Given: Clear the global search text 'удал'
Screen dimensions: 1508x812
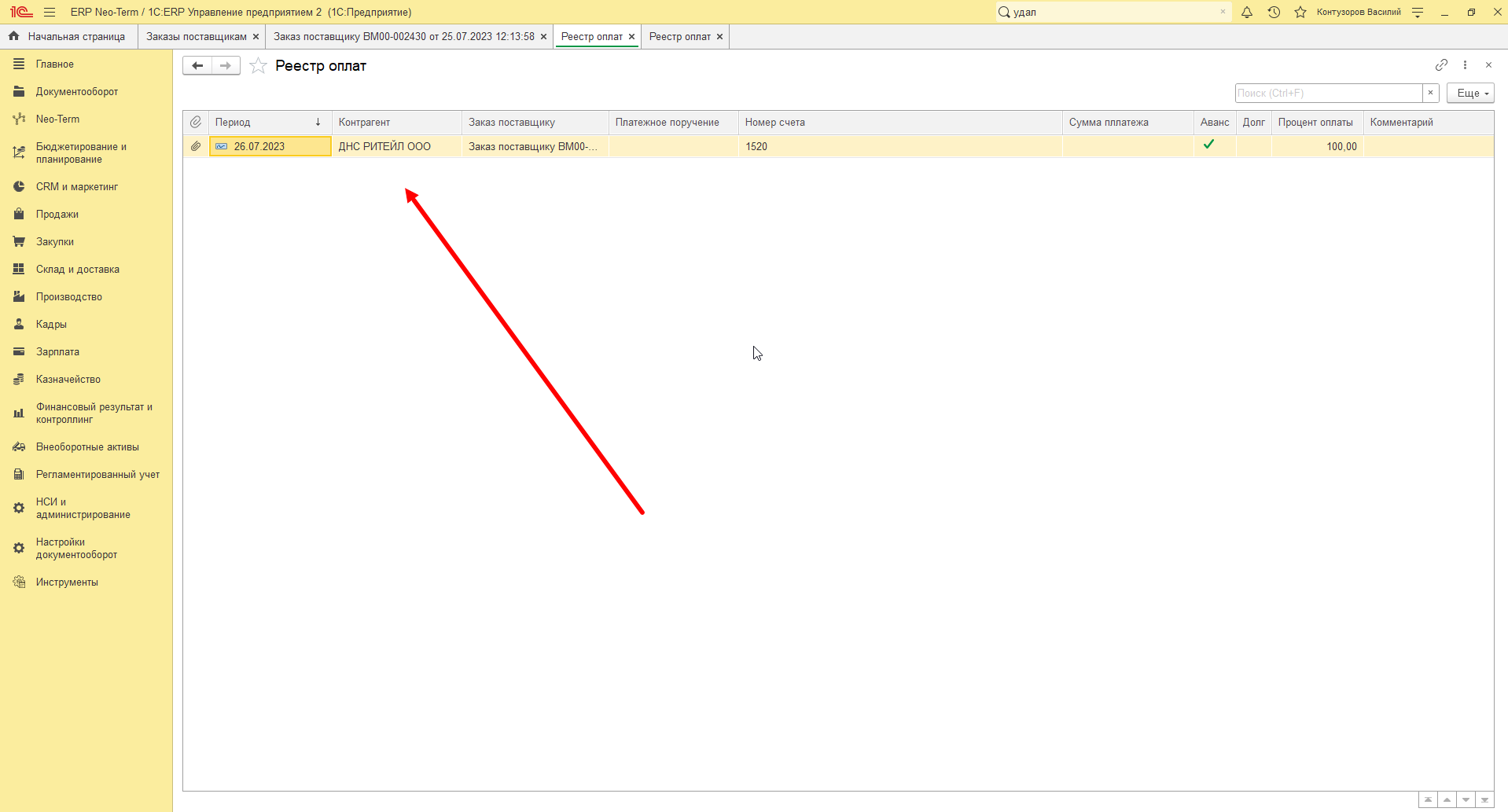Looking at the screenshot, I should pyautogui.click(x=1223, y=12).
